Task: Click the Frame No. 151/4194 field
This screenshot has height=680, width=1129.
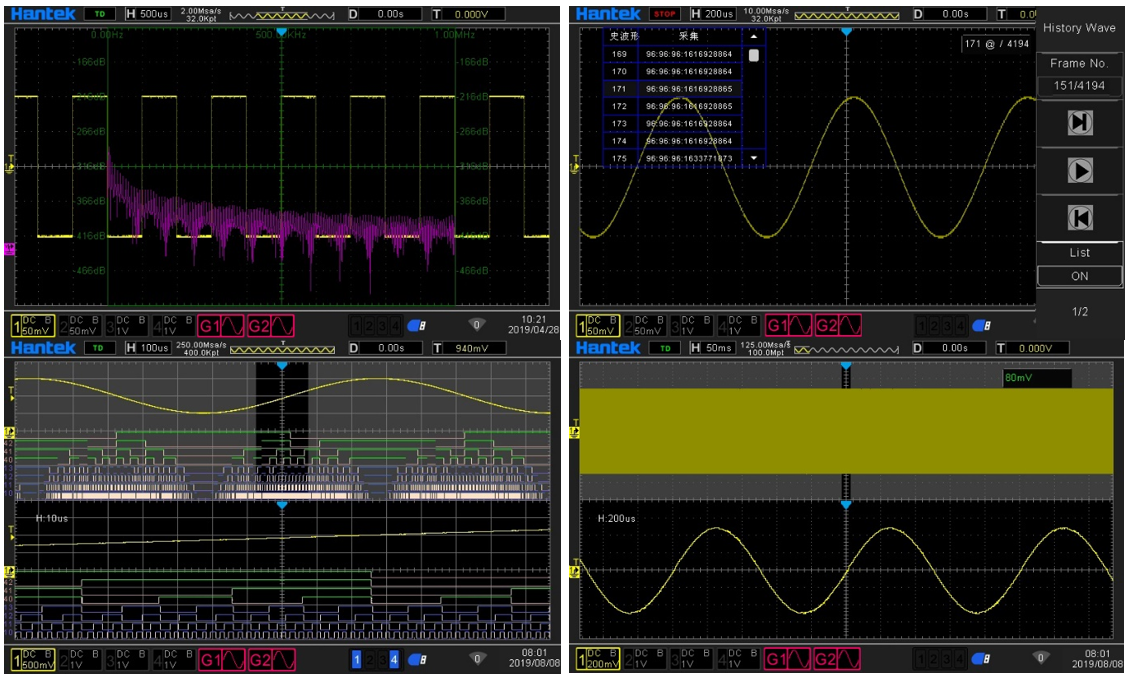Action: point(1080,86)
